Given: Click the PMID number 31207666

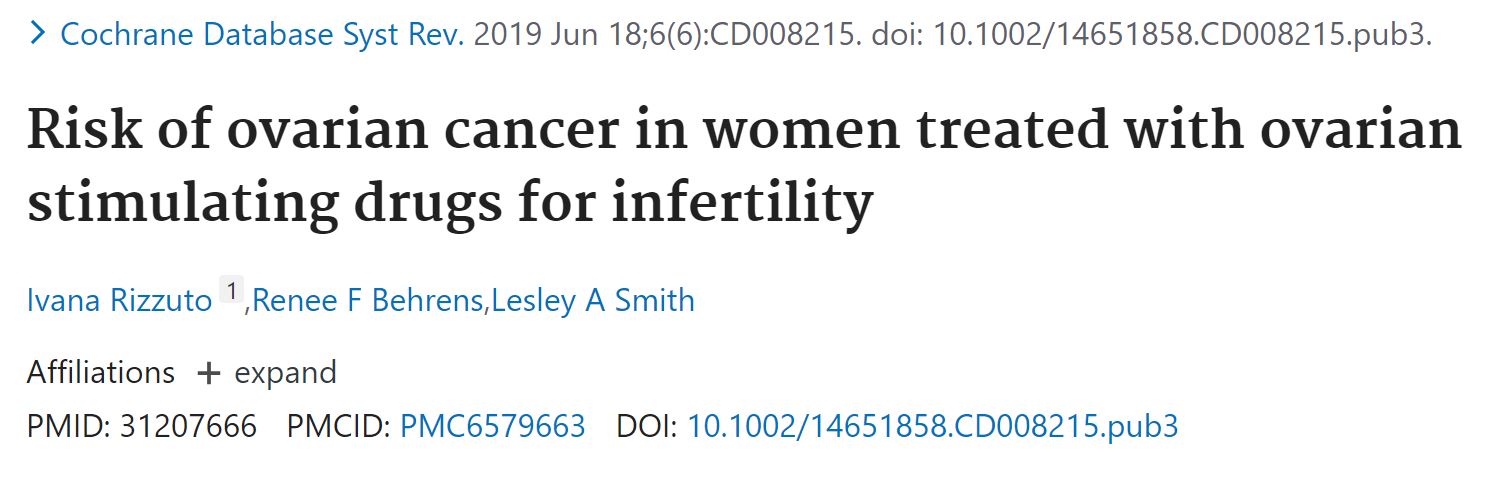Looking at the screenshot, I should click(x=188, y=427).
